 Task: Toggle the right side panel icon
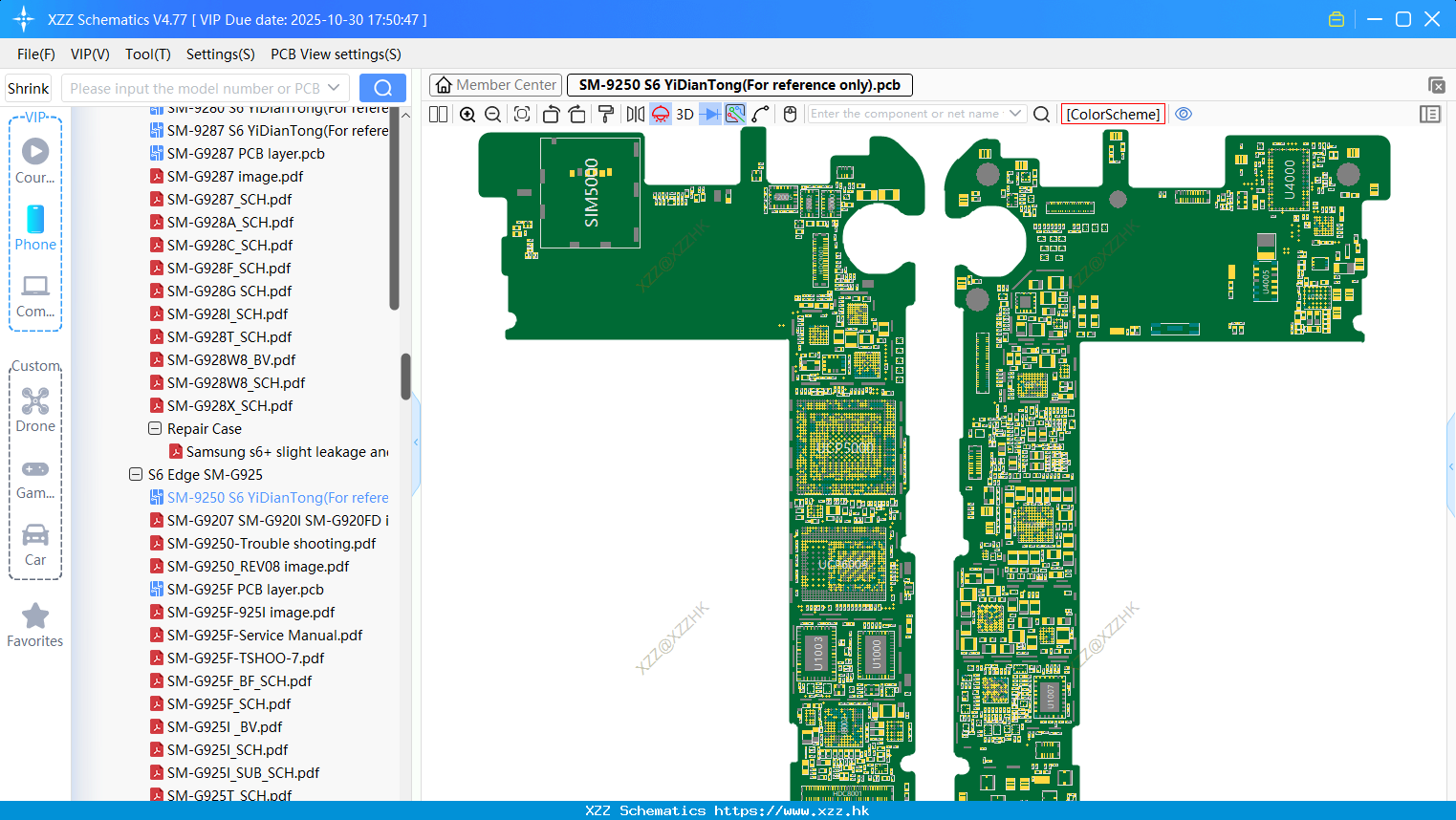pyautogui.click(x=1430, y=114)
